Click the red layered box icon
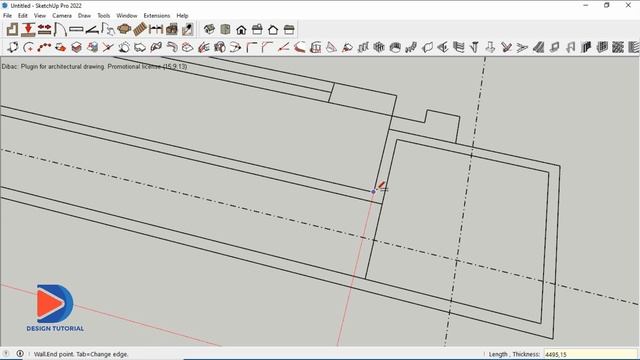Image resolution: width=640 pixels, height=360 pixels. coord(76,47)
